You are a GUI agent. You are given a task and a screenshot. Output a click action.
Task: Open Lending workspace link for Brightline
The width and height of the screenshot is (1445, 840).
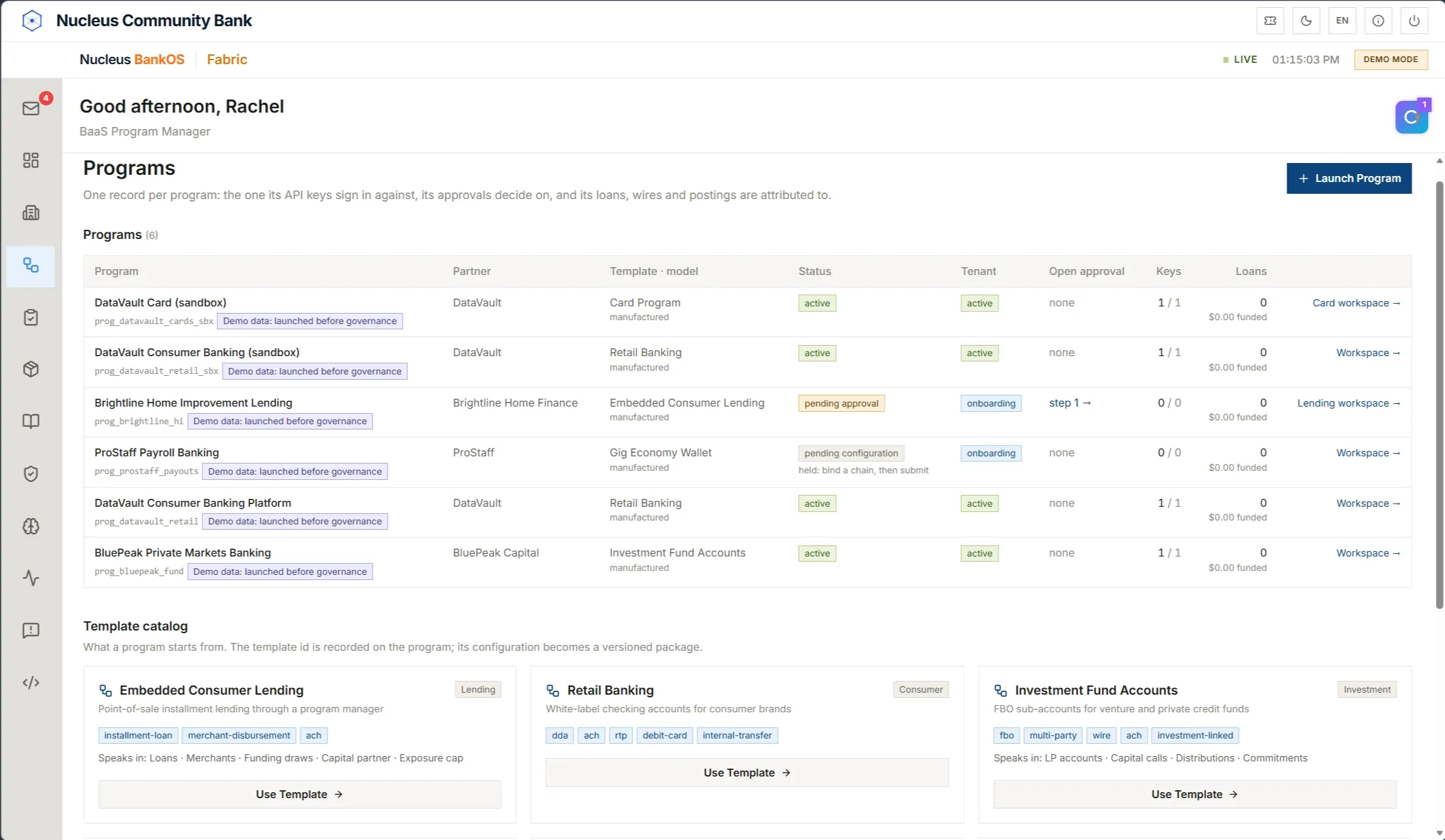click(x=1349, y=403)
